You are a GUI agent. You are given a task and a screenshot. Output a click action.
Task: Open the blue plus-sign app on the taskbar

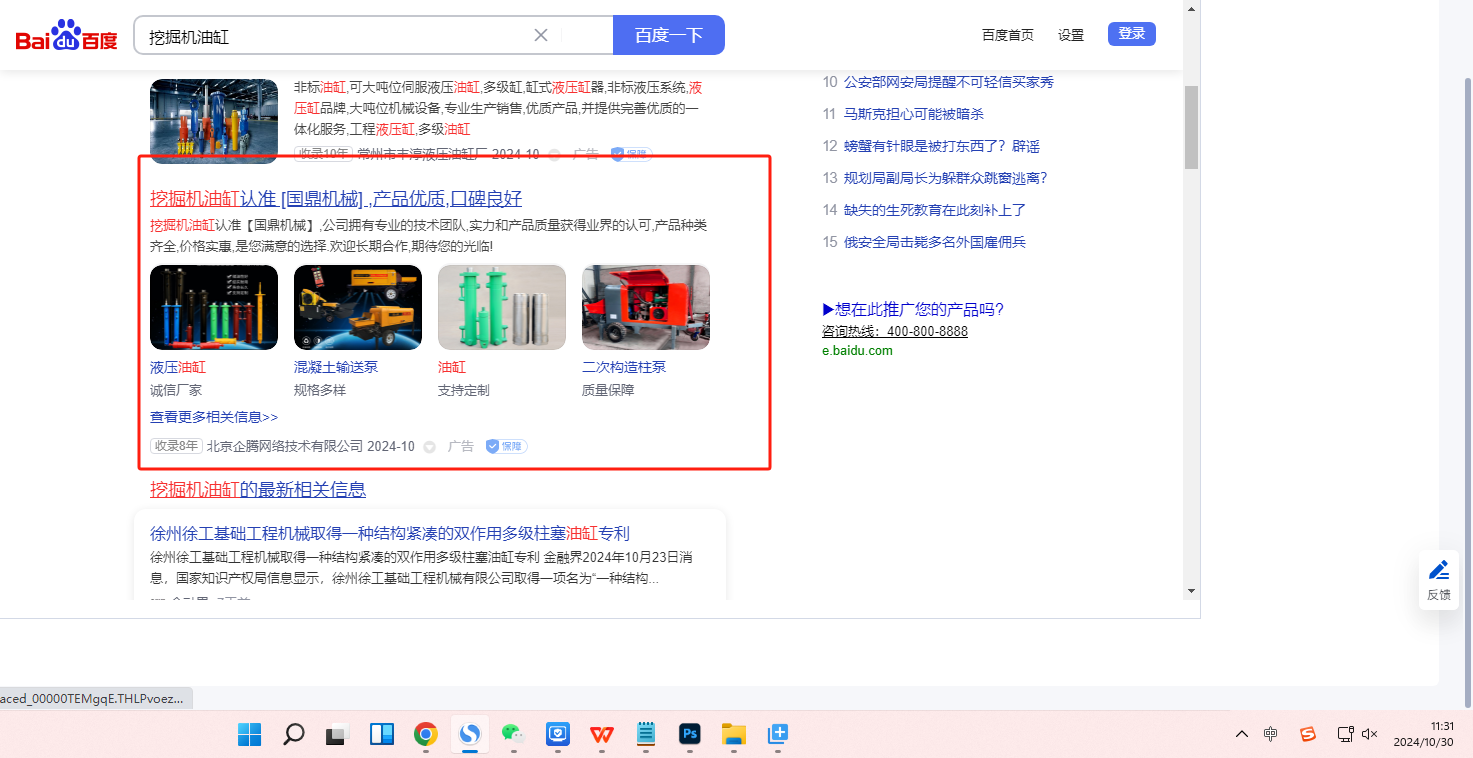pos(778,735)
